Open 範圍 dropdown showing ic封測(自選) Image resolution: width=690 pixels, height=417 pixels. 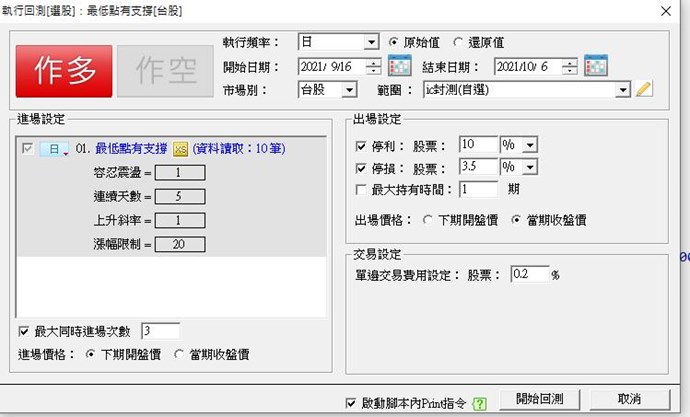[623, 90]
